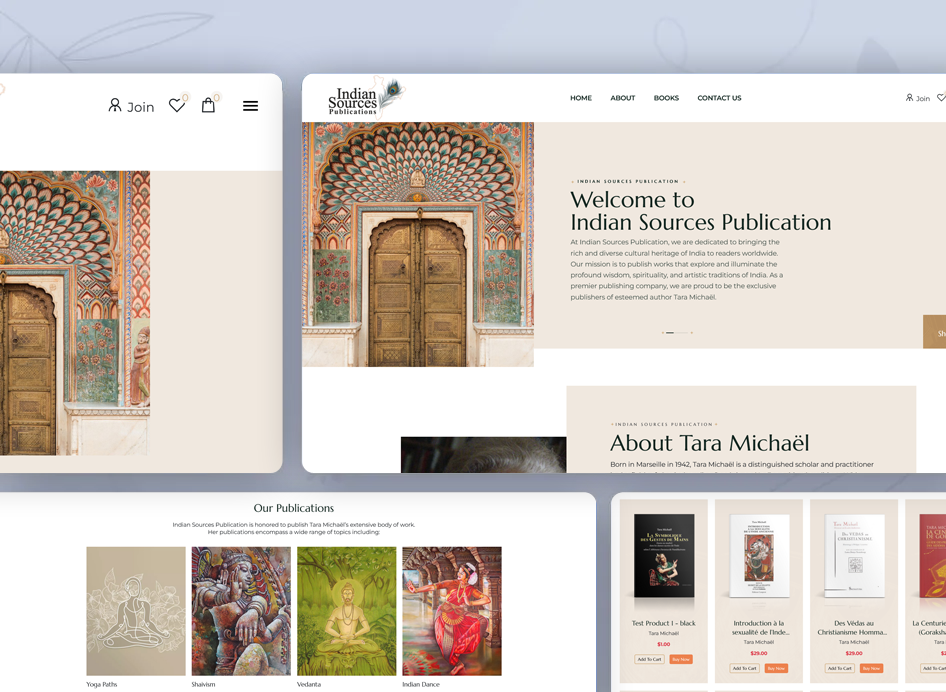
Task: Go to HOME in desktop navigation
Action: 581,98
